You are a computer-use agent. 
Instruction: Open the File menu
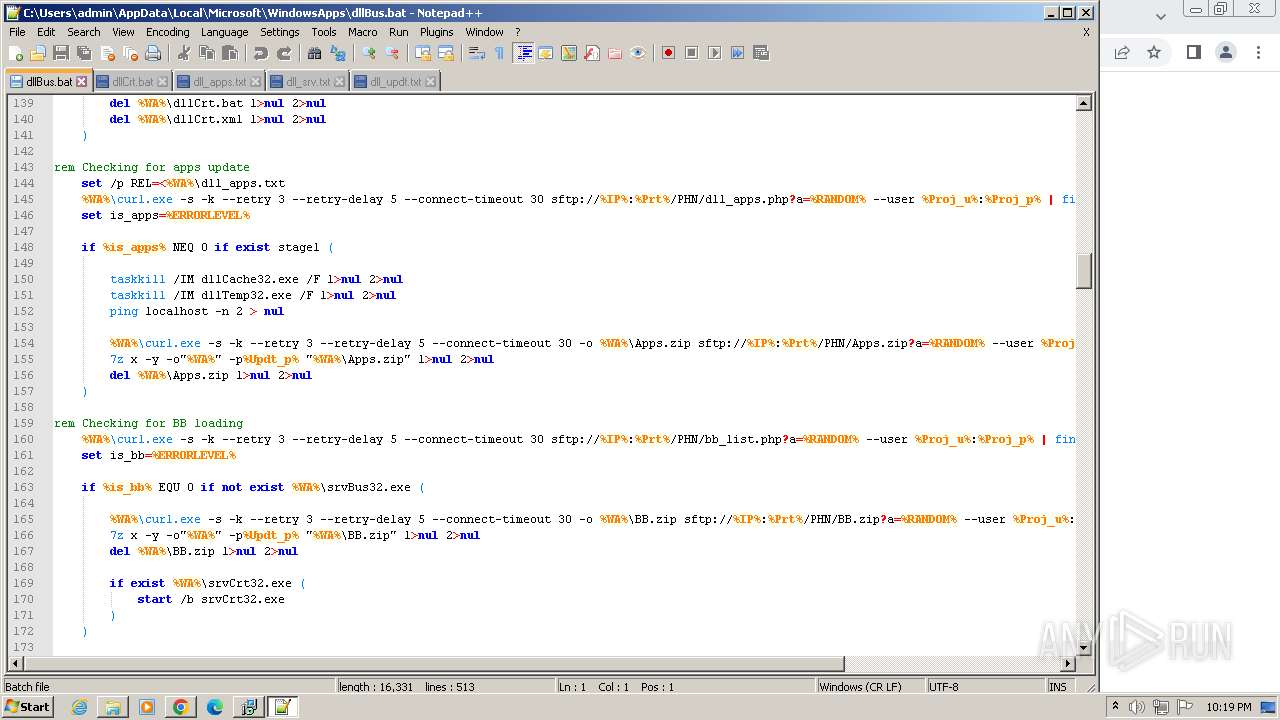pos(17,32)
